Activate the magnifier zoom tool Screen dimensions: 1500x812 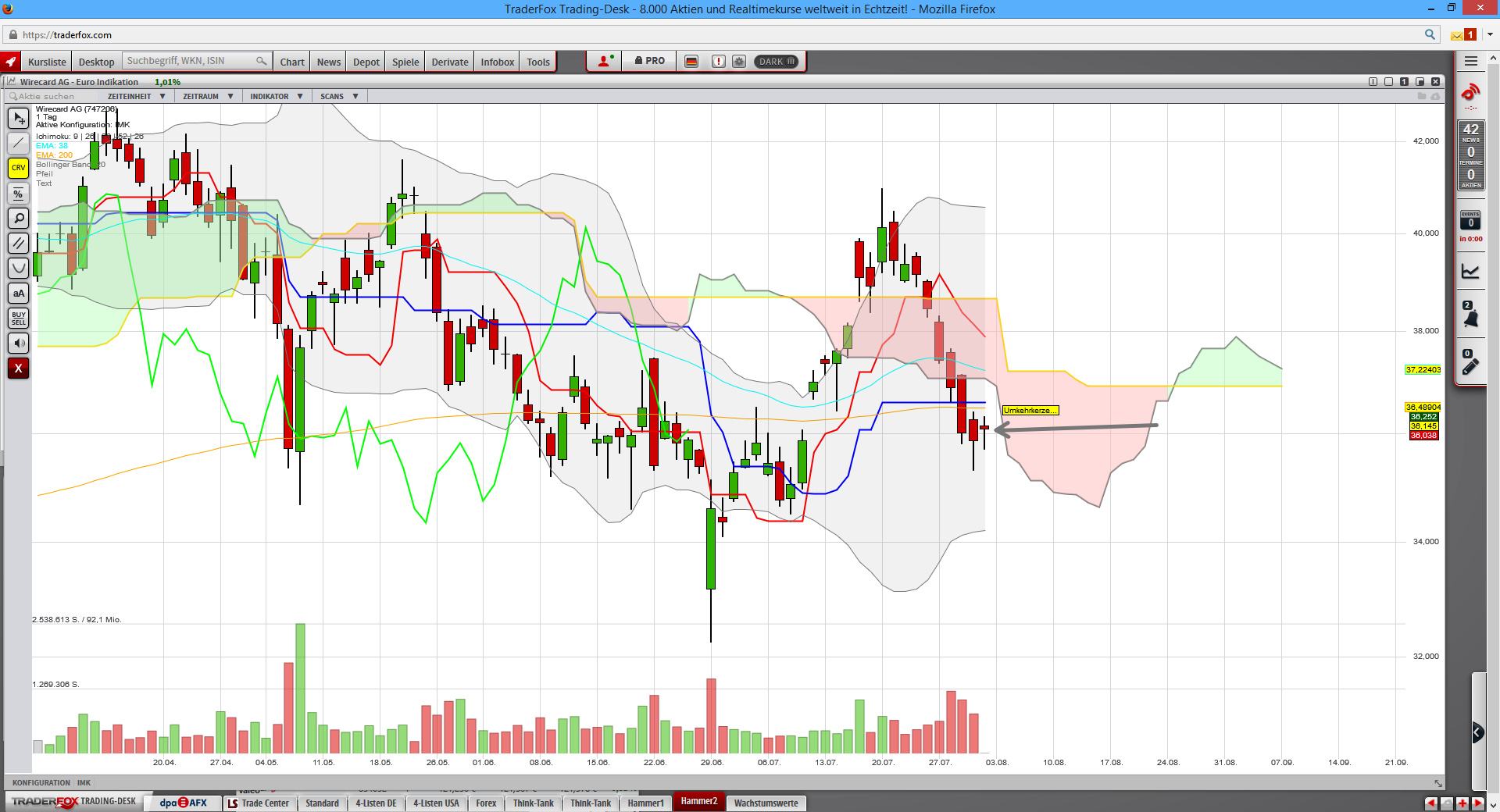coord(19,218)
